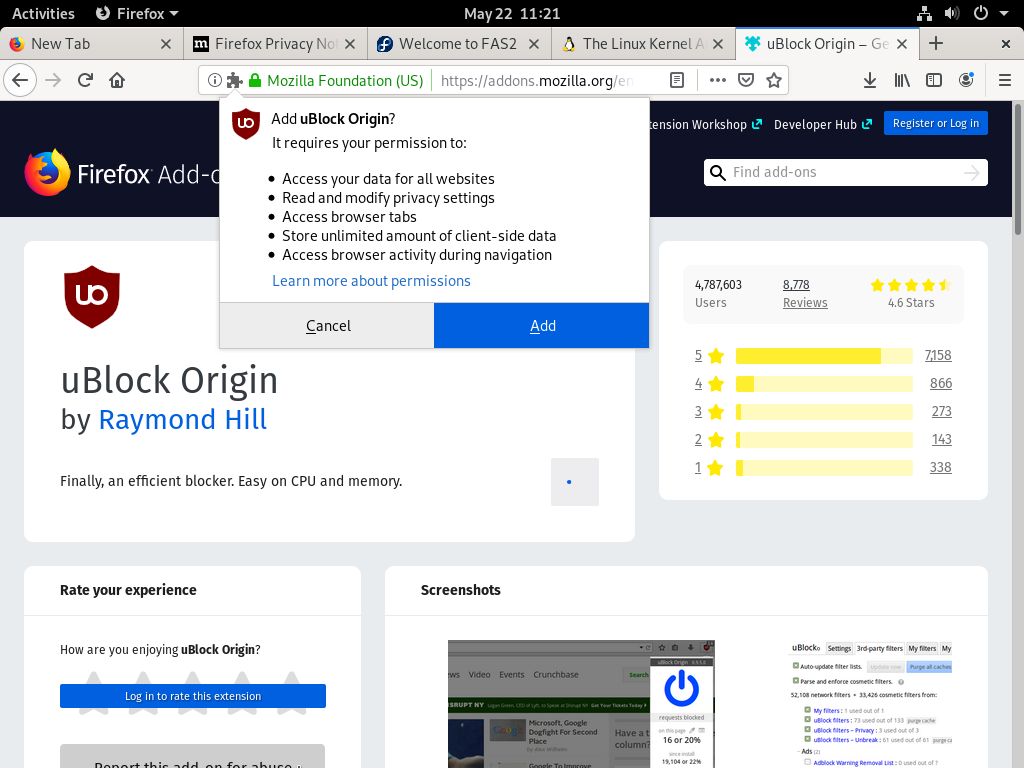Screen dimensions: 1024x768
Task: Open the network status icon in top bar
Action: click(x=924, y=13)
